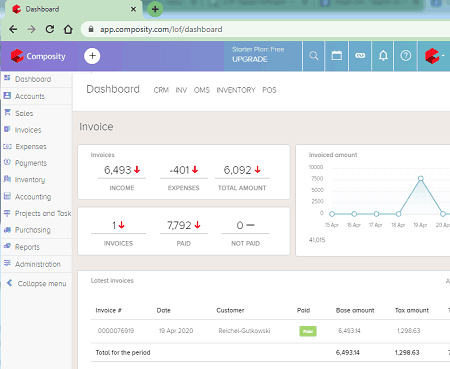Viewport: 450px width, 369px height.
Task: Click the browser home icon
Action: [x=68, y=29]
